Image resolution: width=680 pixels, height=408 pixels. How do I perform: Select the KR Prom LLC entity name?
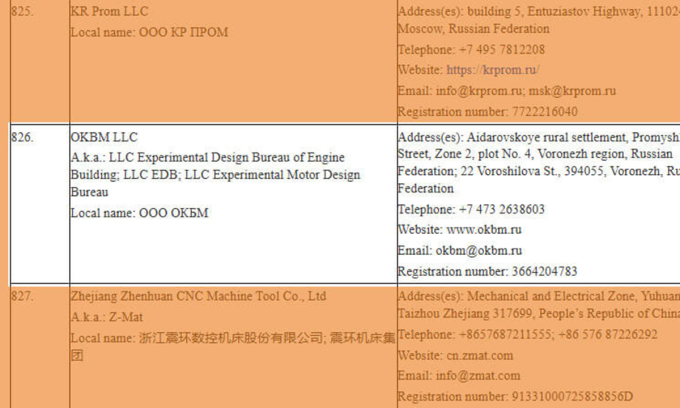click(x=110, y=12)
